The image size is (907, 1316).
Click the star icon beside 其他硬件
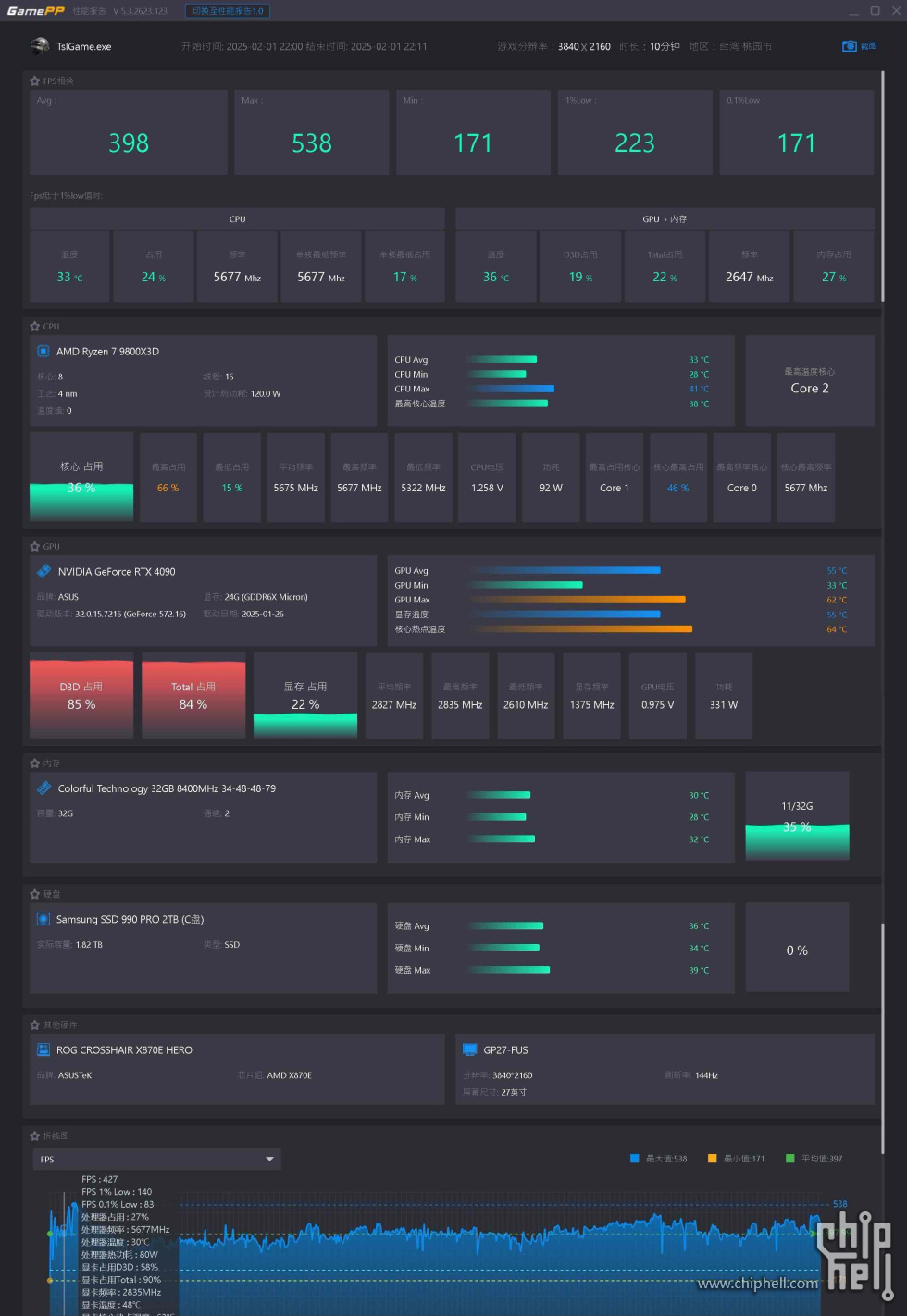coord(35,1025)
